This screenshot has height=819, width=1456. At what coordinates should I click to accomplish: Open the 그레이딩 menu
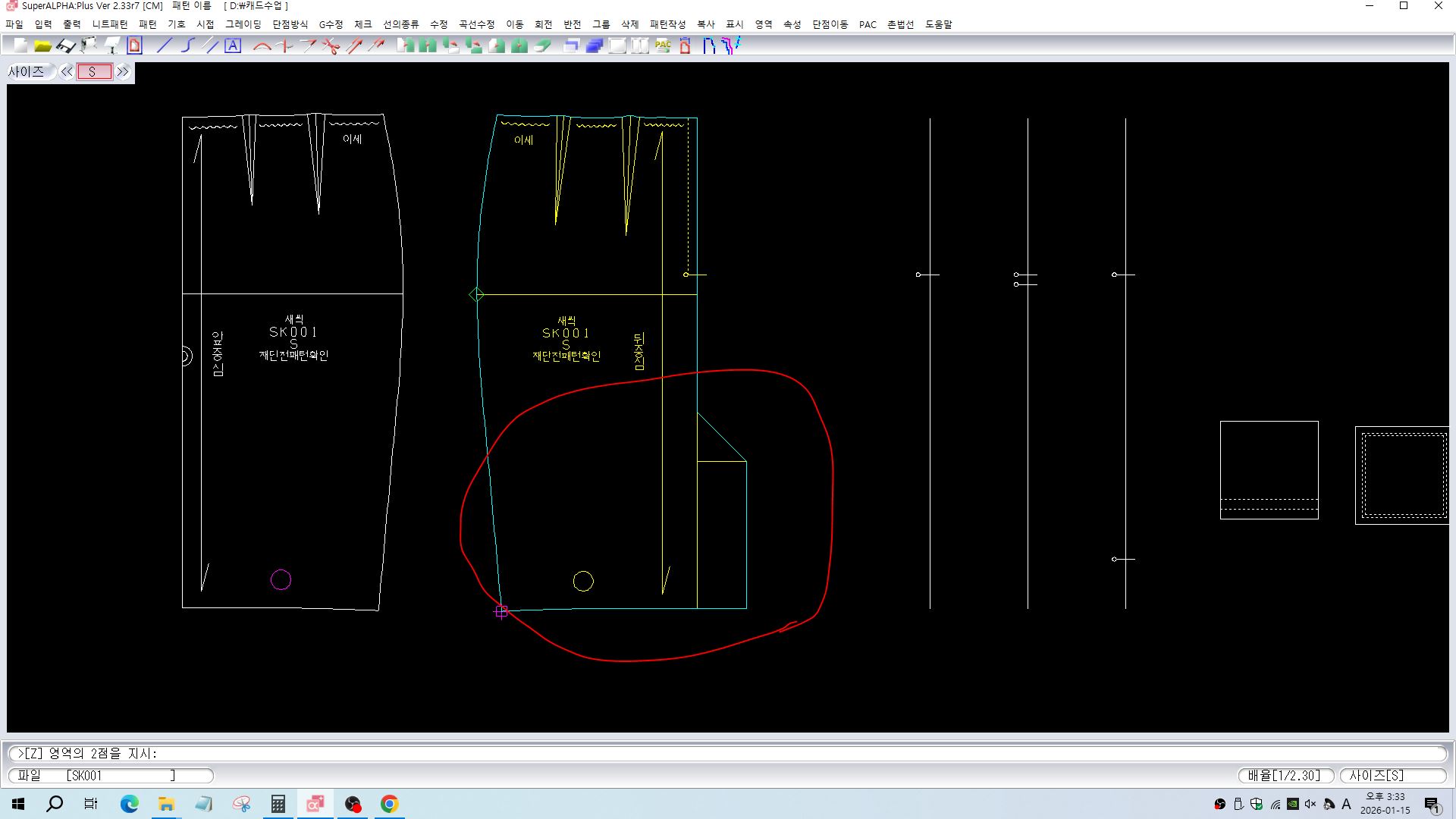(243, 24)
